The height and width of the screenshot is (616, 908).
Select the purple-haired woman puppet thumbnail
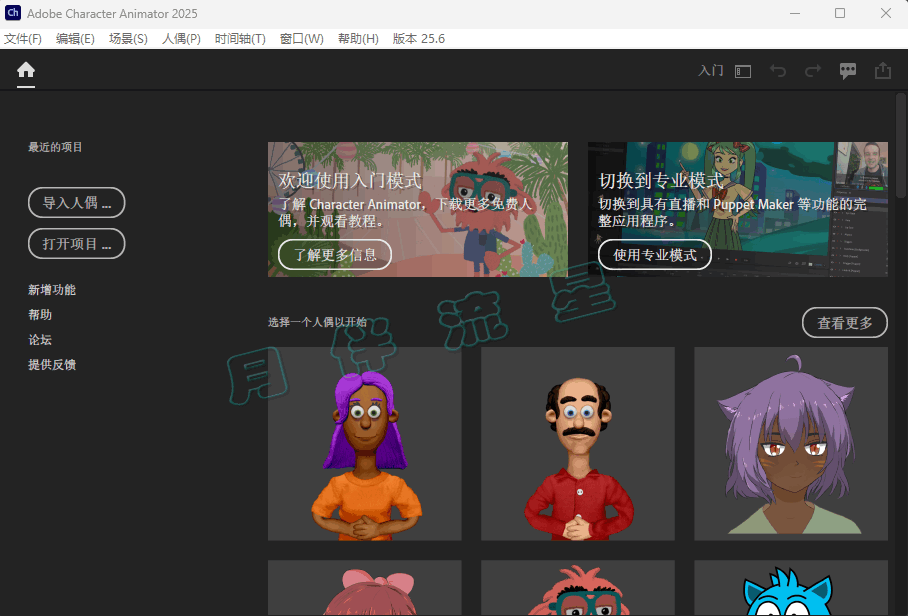[364, 444]
